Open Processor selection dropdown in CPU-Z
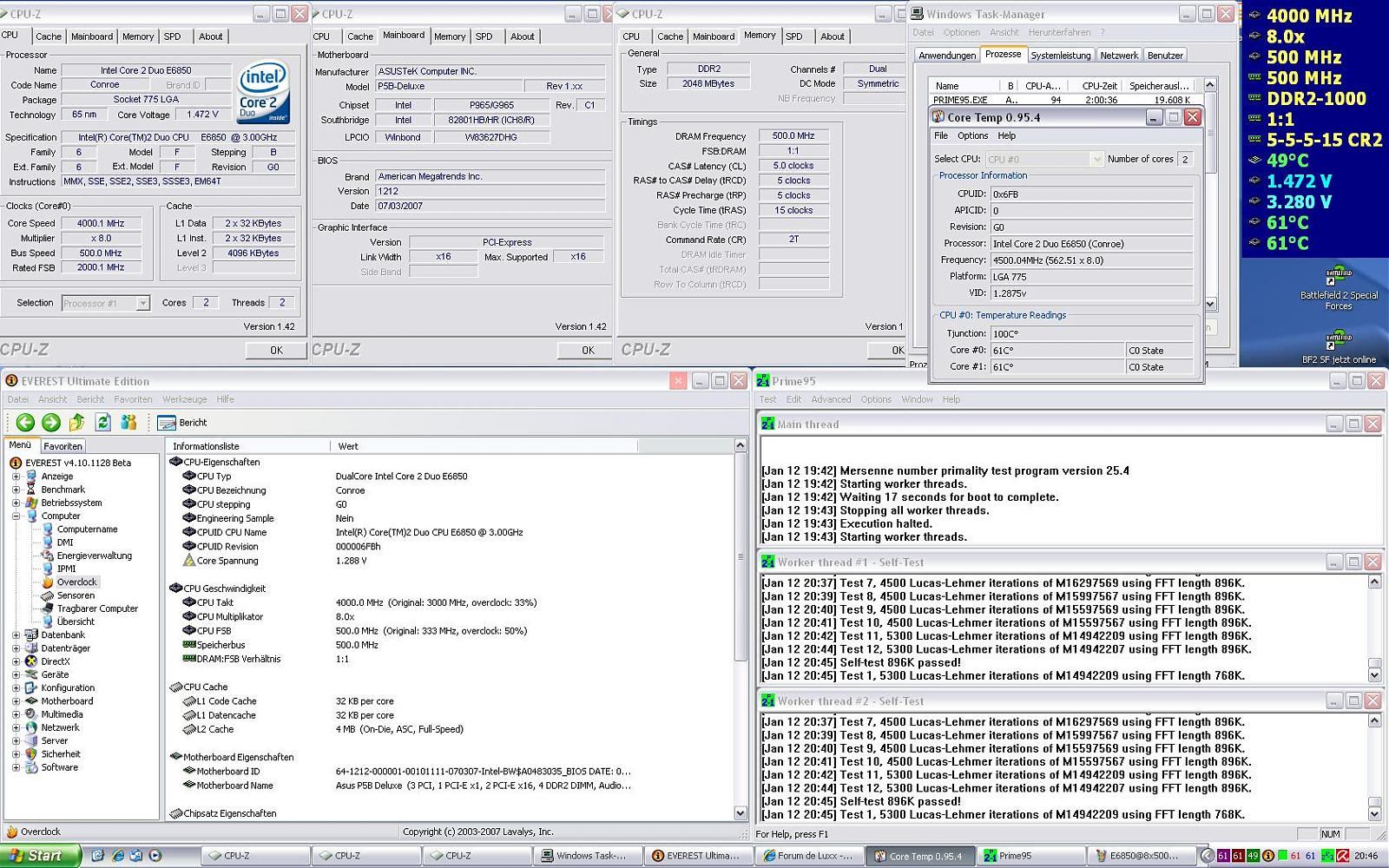This screenshot has height=868, width=1389. tap(143, 303)
